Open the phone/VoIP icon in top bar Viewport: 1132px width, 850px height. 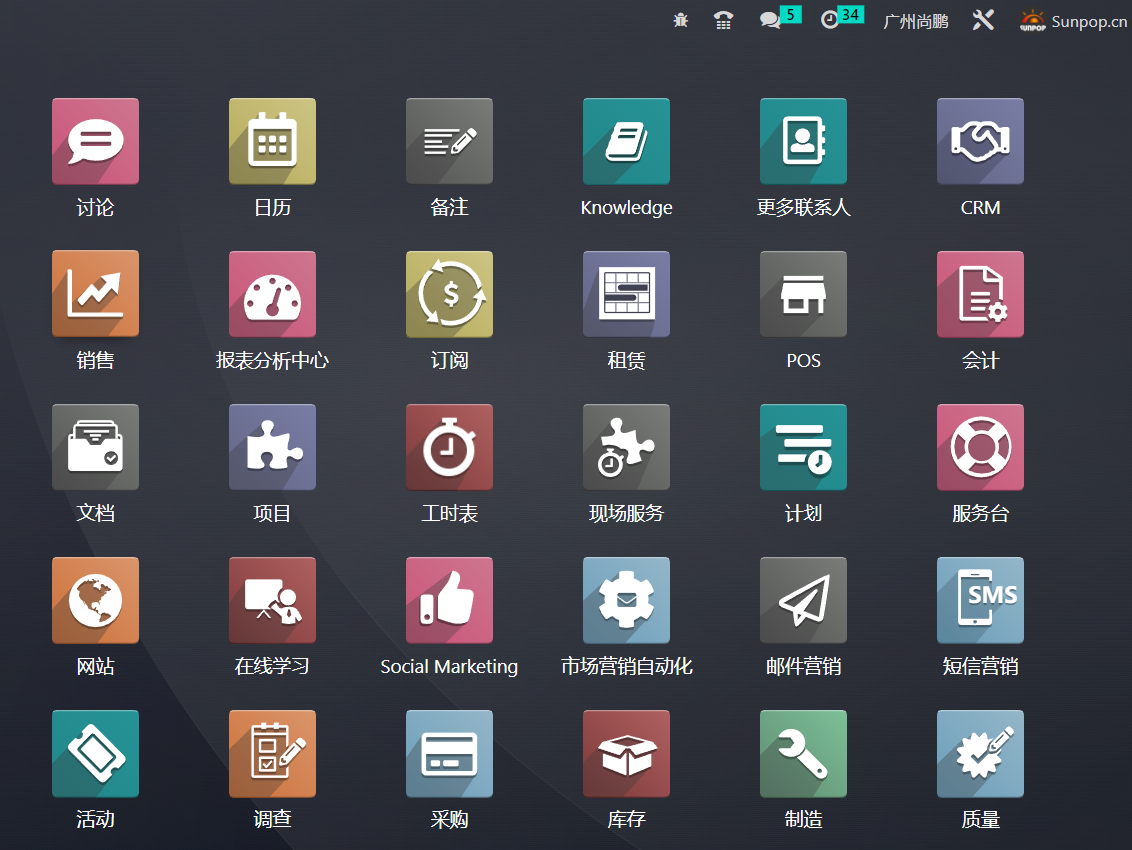724,20
